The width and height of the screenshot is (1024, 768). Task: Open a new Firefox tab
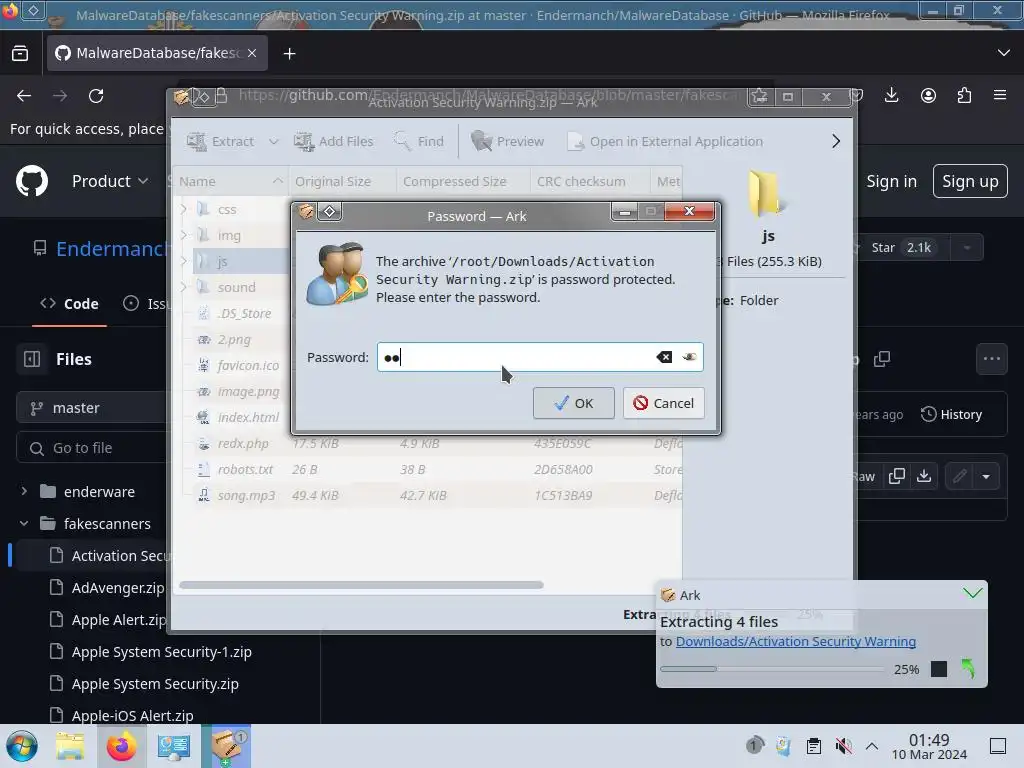click(289, 54)
